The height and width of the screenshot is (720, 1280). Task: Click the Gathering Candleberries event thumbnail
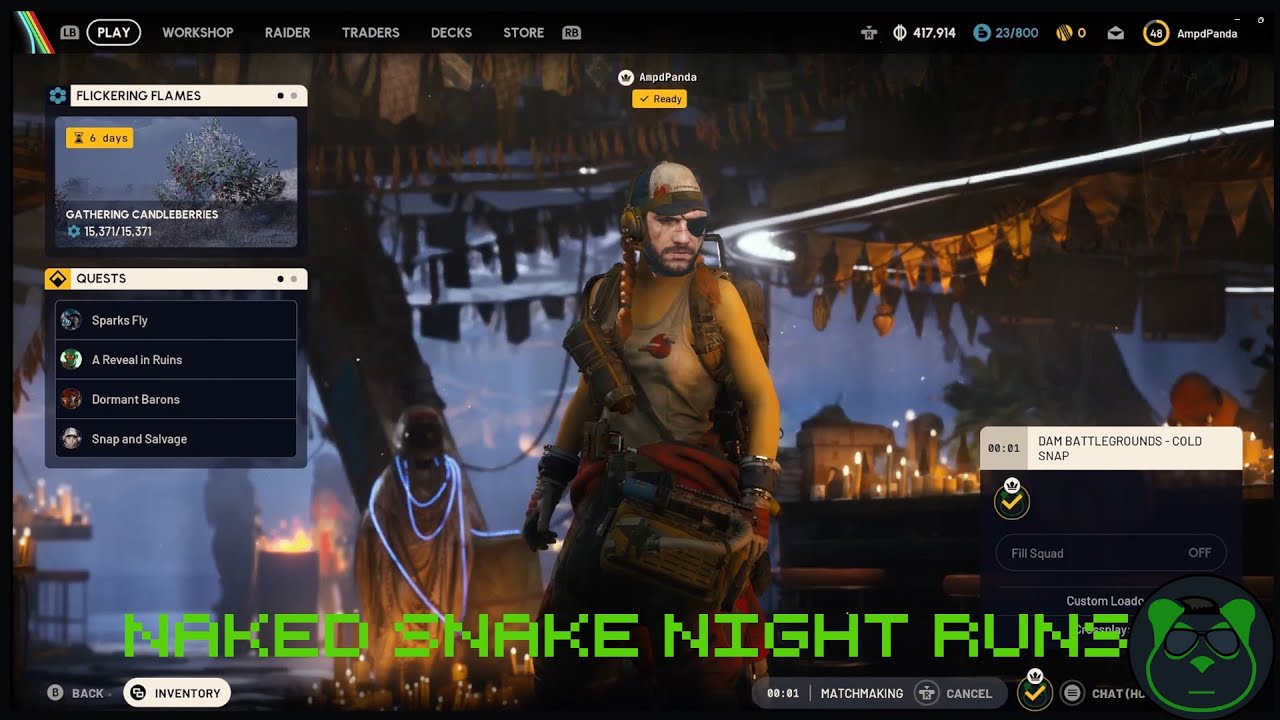(x=176, y=182)
